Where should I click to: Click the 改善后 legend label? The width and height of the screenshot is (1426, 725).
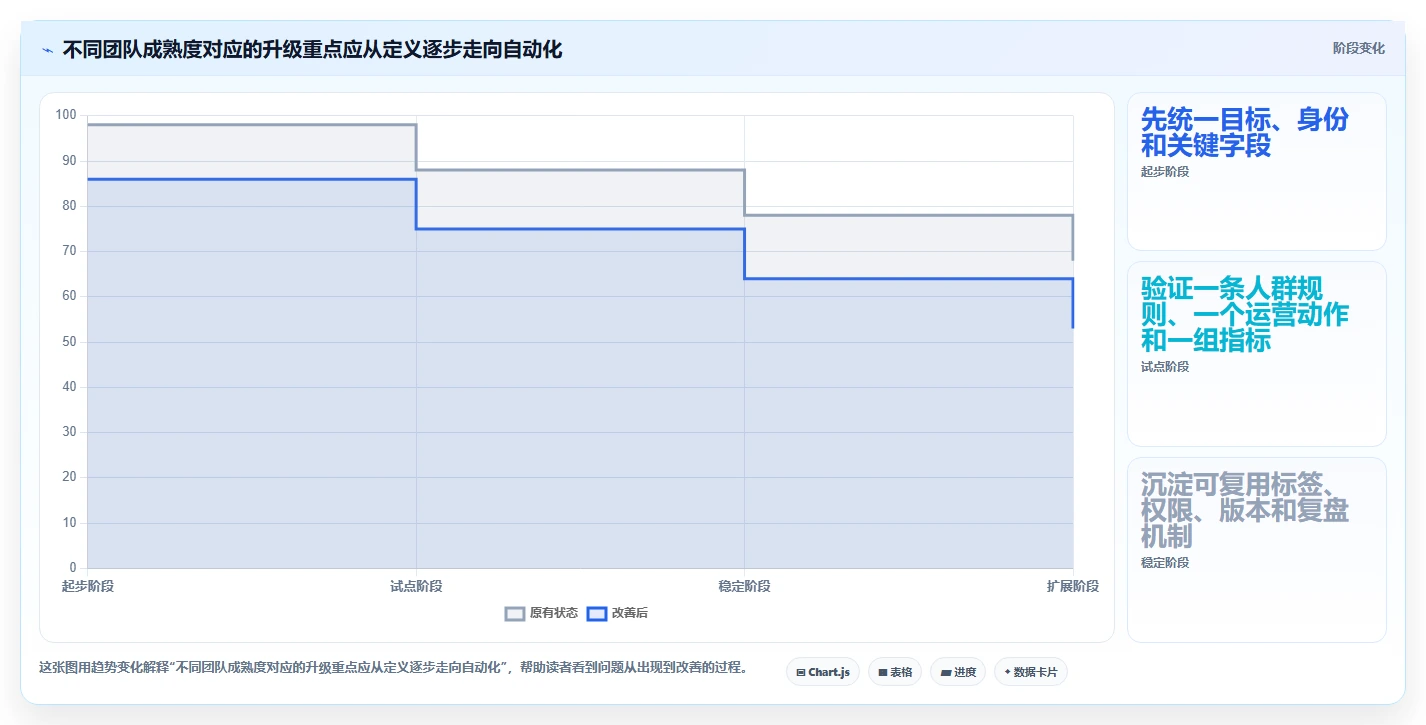(x=630, y=613)
